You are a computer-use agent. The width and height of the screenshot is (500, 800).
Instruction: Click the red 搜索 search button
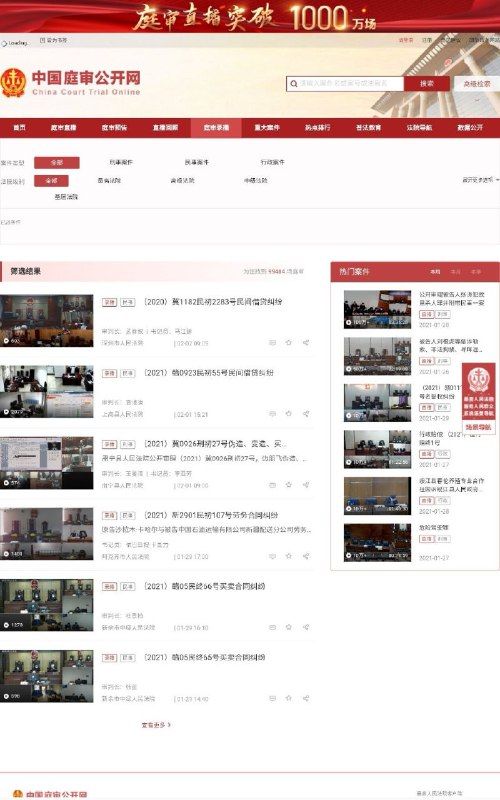click(427, 84)
